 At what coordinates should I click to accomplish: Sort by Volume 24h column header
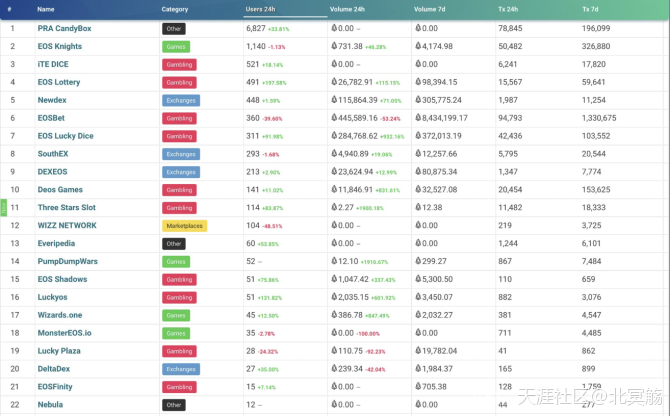(x=347, y=9)
